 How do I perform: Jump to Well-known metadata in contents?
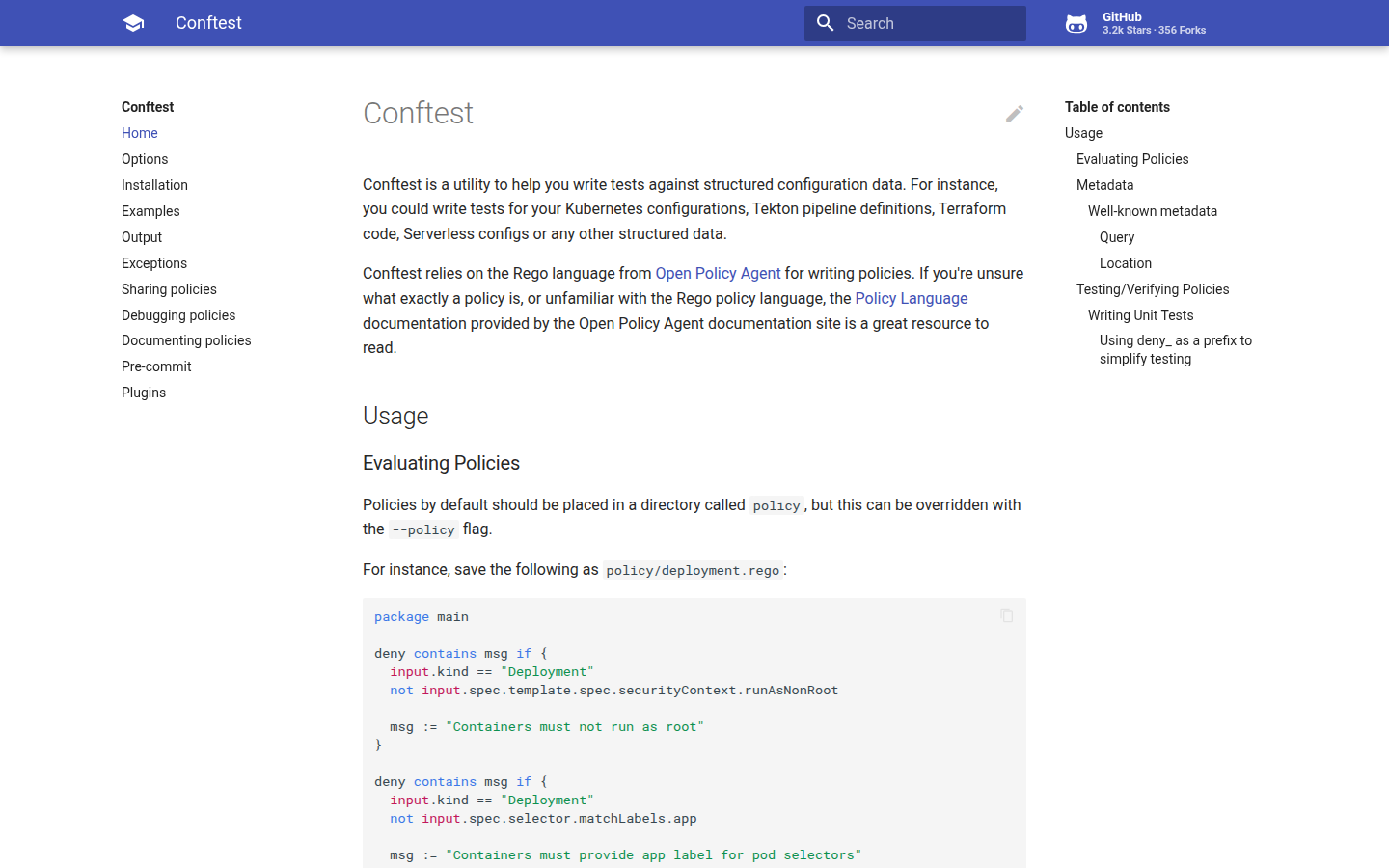pos(1153,211)
